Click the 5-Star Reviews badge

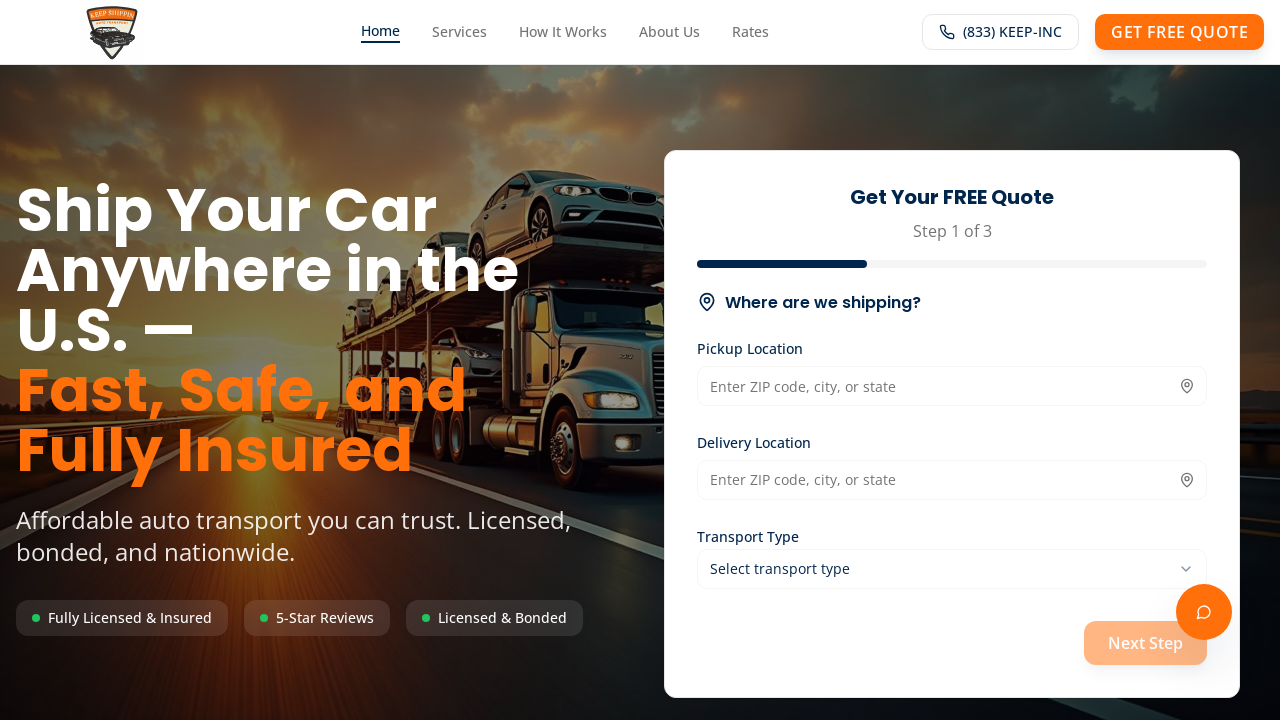click(x=317, y=618)
